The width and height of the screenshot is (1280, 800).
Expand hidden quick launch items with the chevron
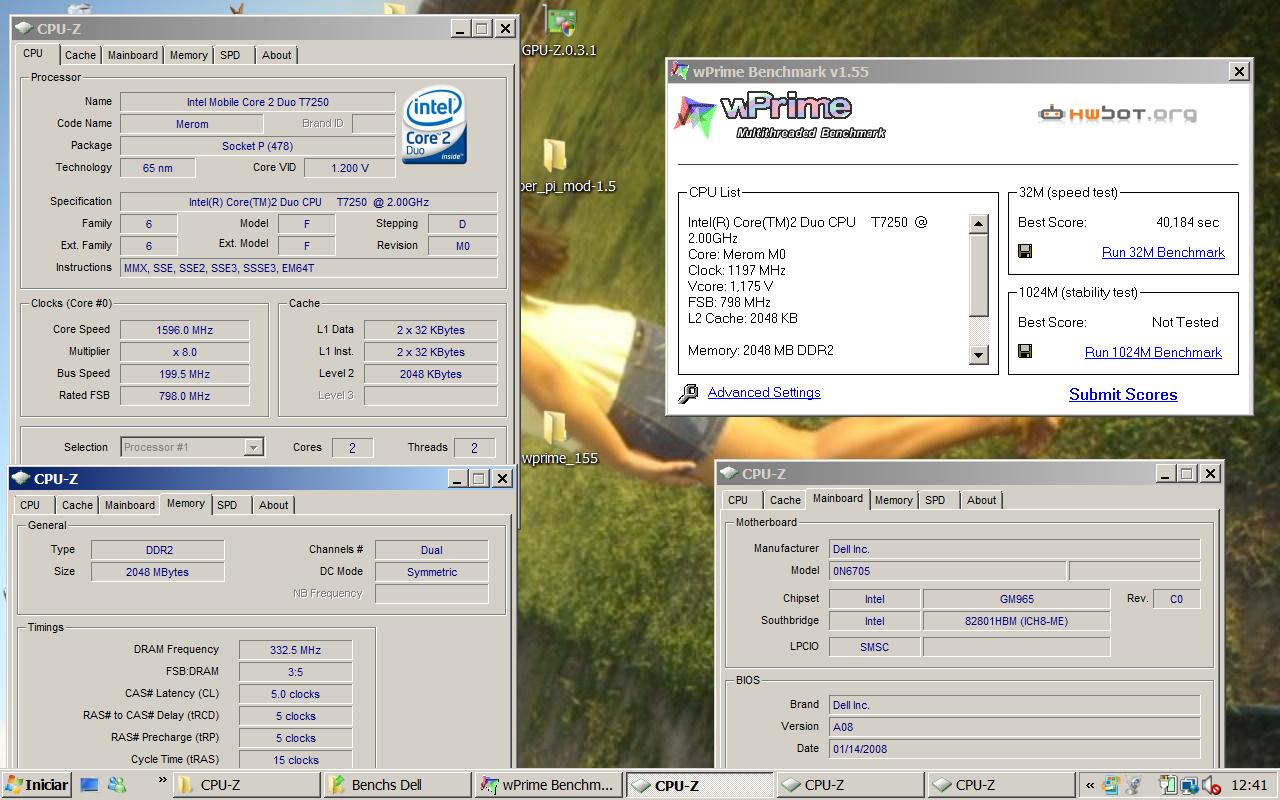(161, 778)
